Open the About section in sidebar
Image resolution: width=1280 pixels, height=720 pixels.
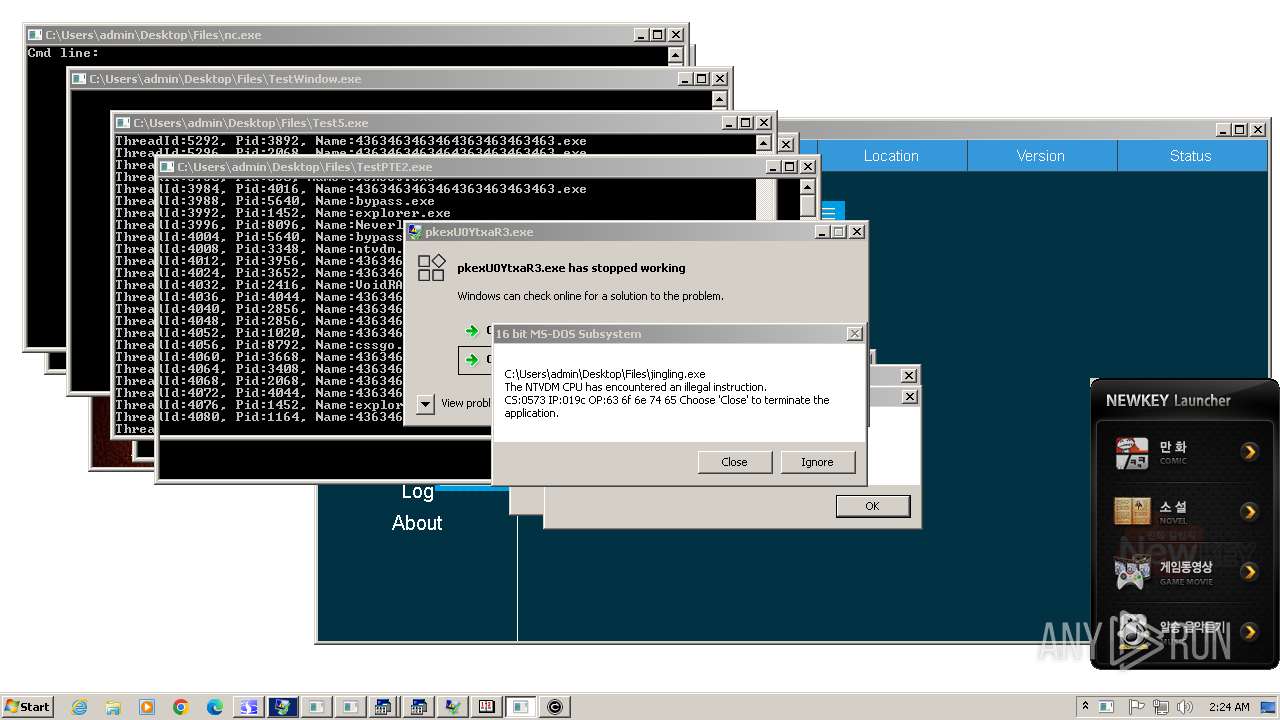(417, 523)
